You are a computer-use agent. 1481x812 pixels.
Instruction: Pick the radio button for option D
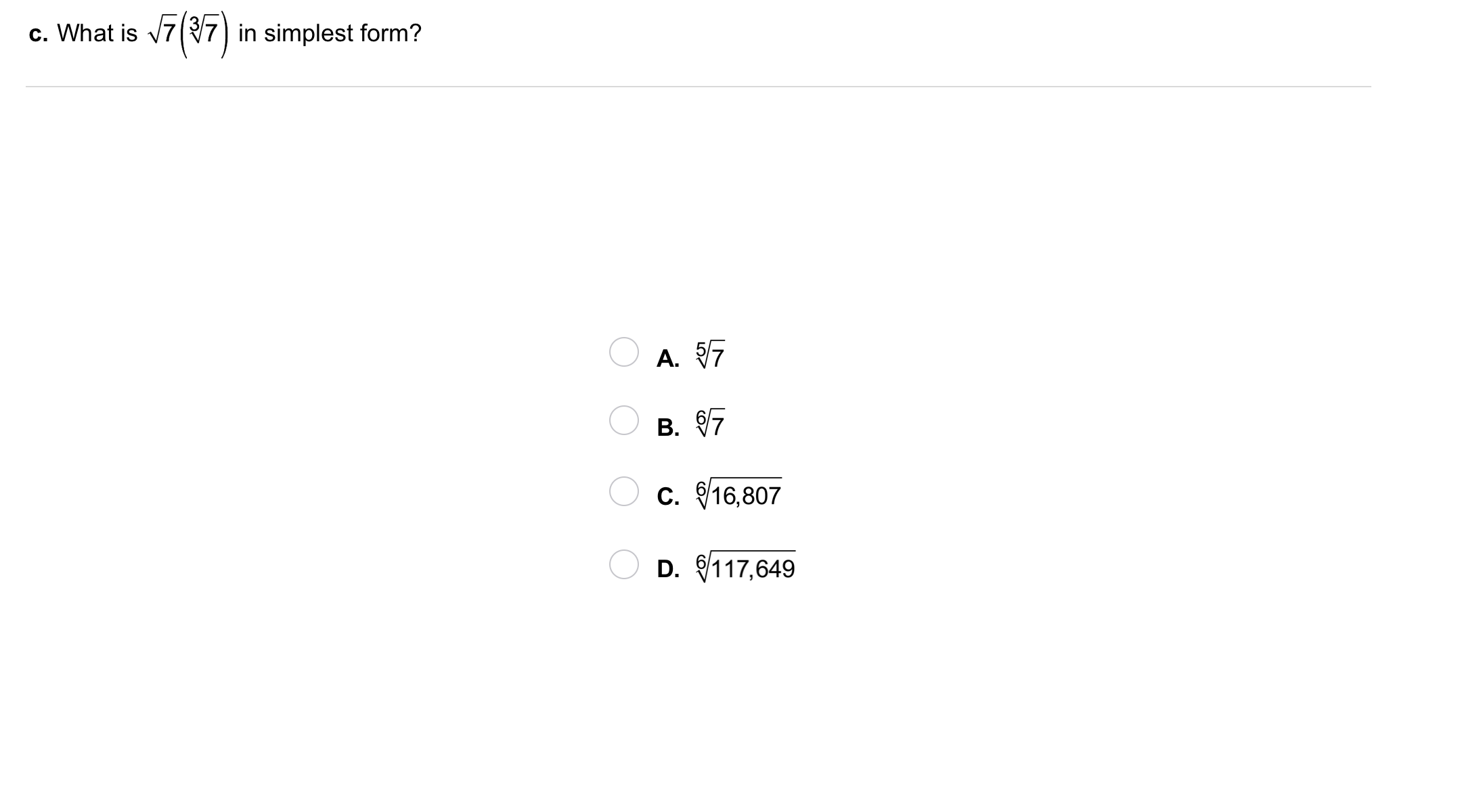[623, 564]
